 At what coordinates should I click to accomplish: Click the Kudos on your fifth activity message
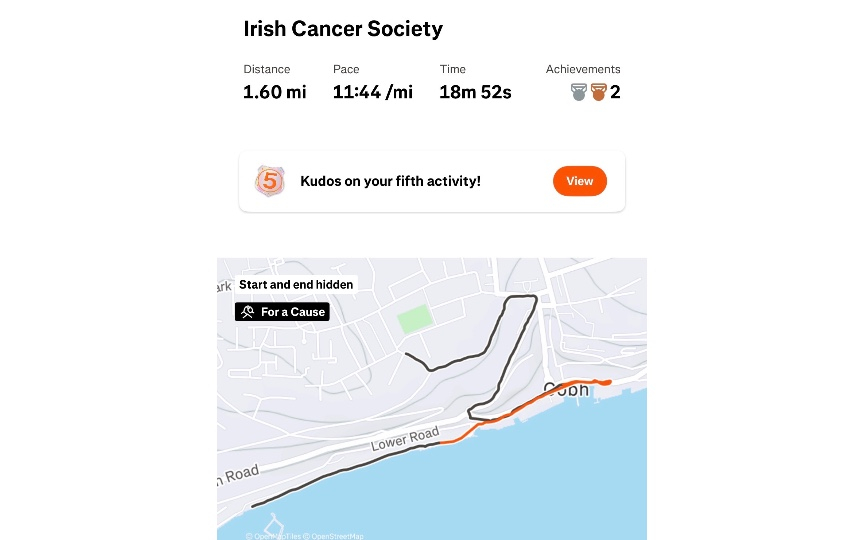click(x=390, y=181)
